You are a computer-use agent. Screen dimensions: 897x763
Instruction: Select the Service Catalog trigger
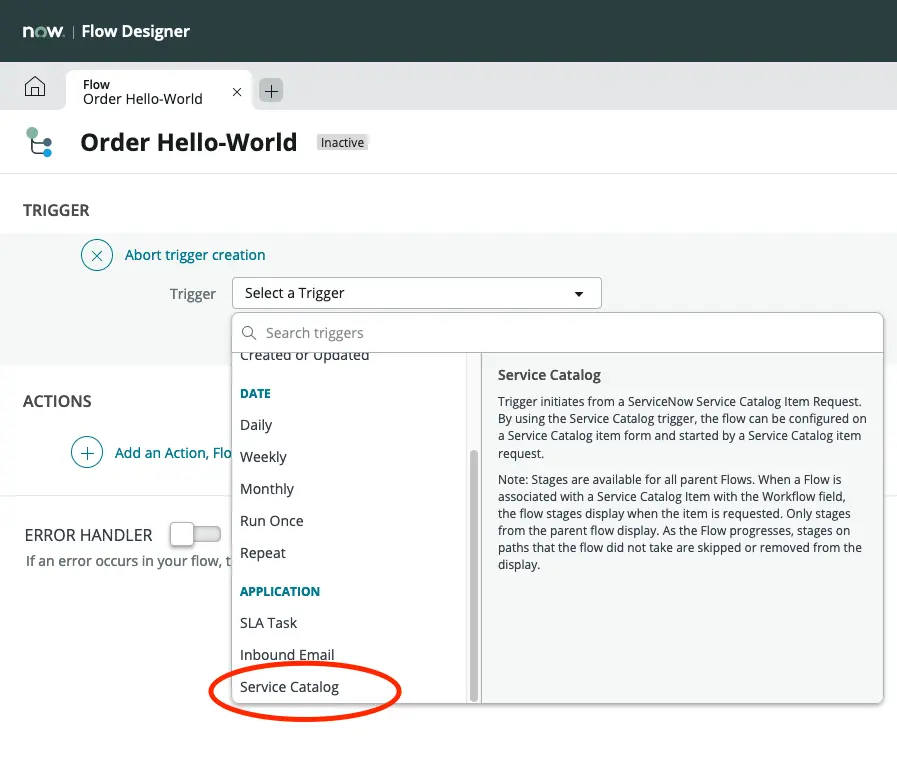(x=290, y=687)
